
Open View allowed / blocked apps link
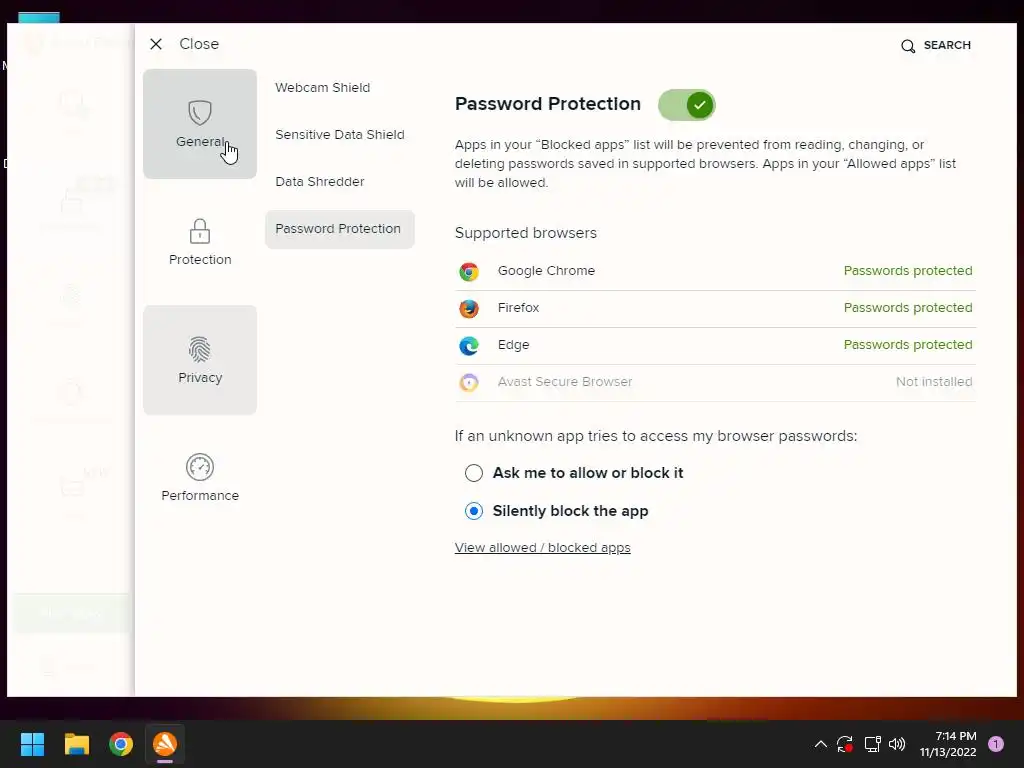tap(543, 547)
